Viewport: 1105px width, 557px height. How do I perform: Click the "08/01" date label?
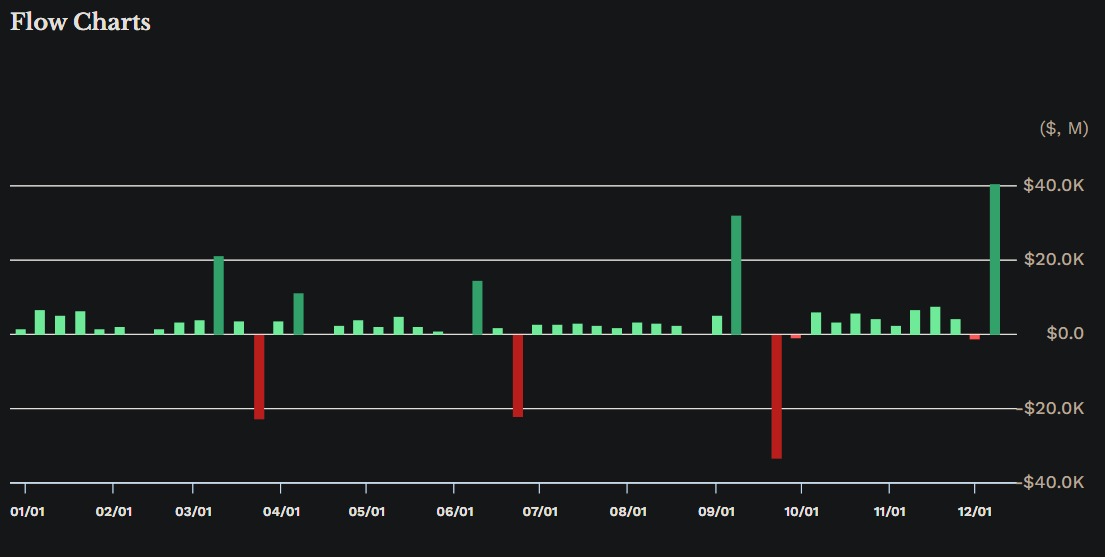628,512
